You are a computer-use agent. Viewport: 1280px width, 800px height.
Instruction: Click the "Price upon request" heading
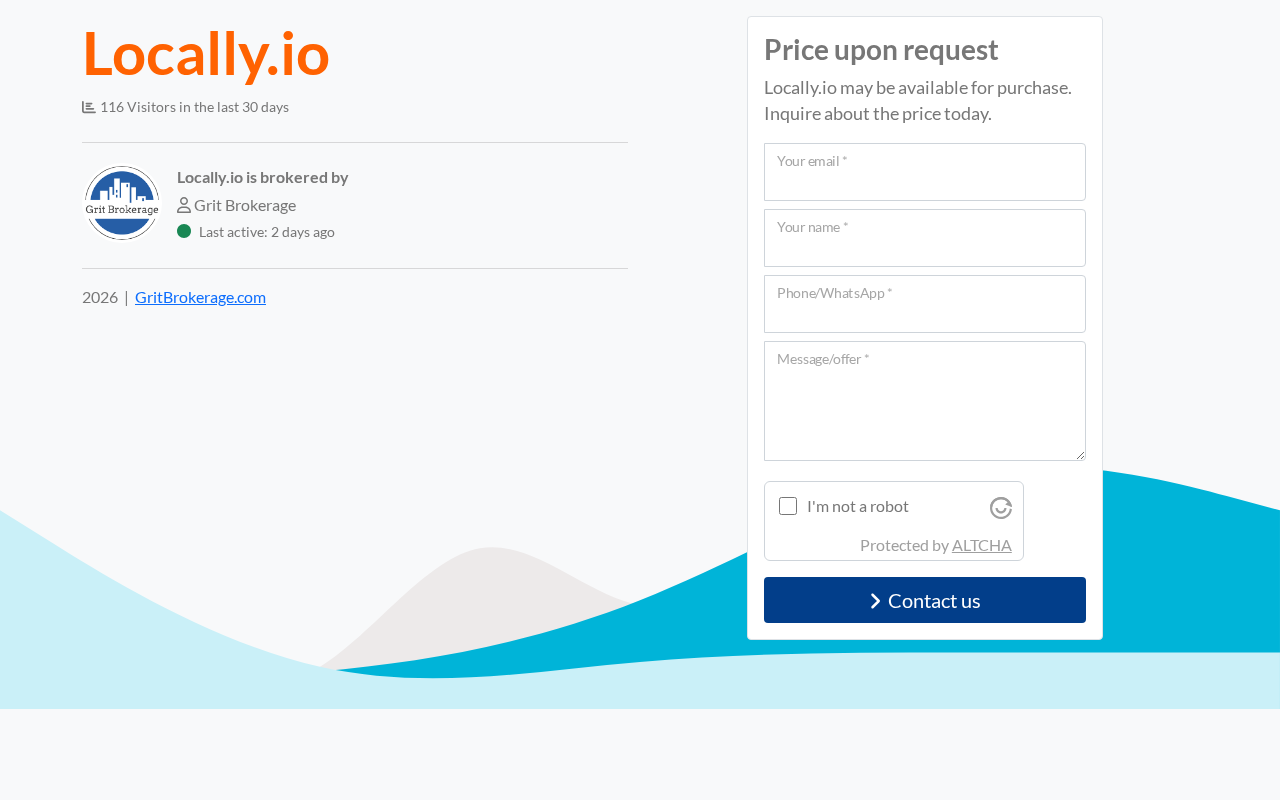[x=881, y=50]
